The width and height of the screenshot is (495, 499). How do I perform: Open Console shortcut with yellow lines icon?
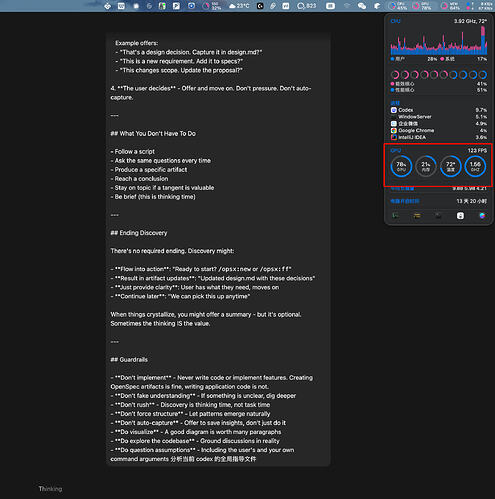coord(417,216)
